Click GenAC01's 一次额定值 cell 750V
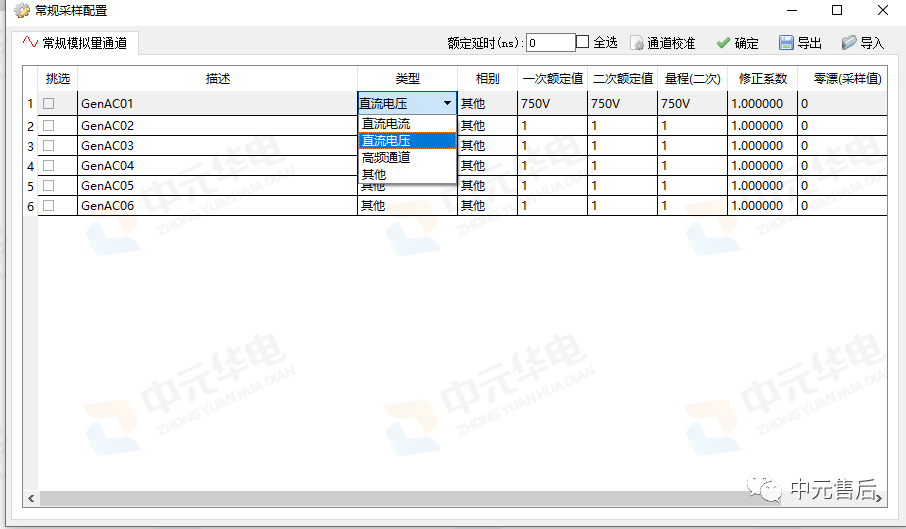The height and width of the screenshot is (529, 906). [x=552, y=103]
